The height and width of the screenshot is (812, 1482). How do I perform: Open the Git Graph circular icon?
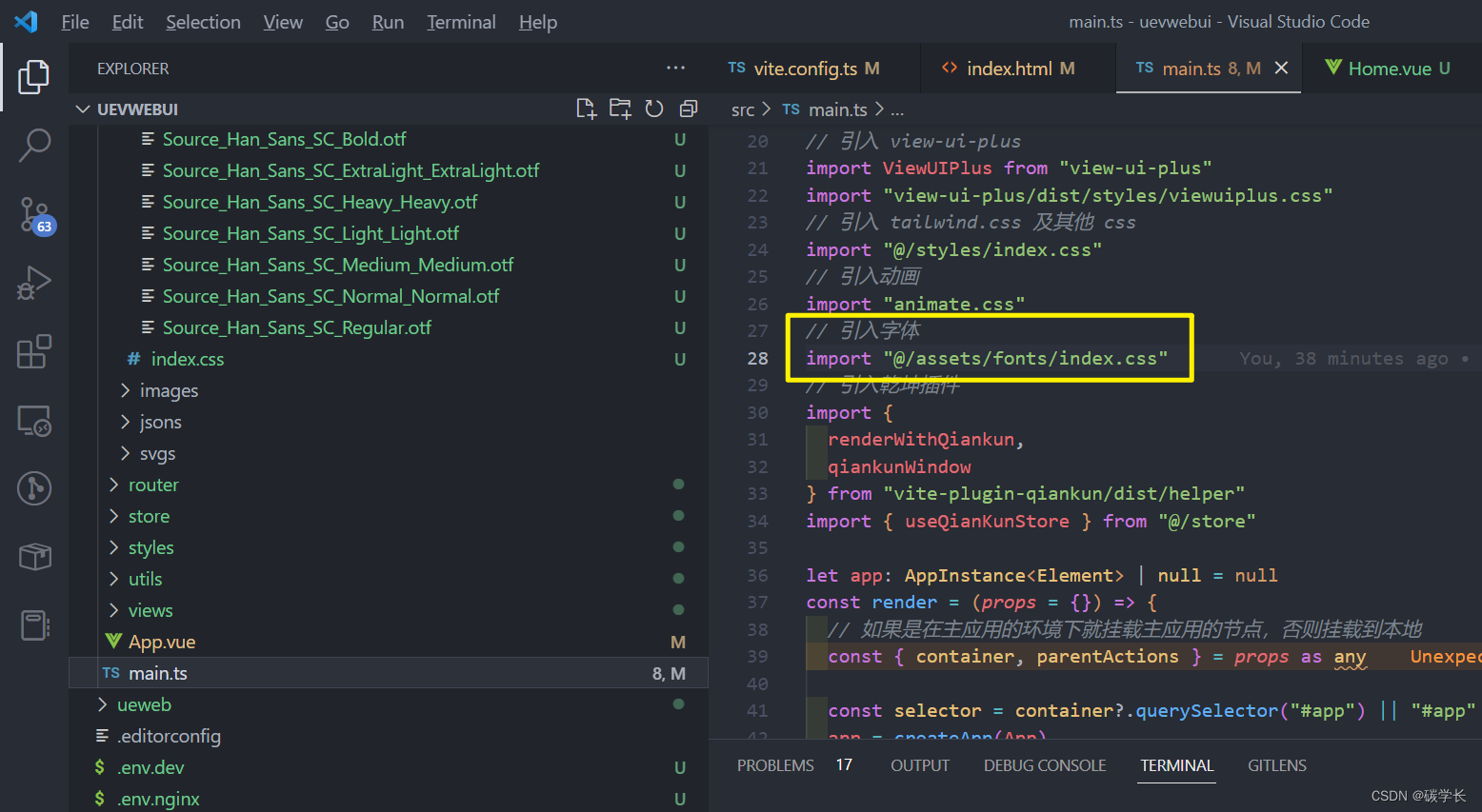(x=34, y=488)
